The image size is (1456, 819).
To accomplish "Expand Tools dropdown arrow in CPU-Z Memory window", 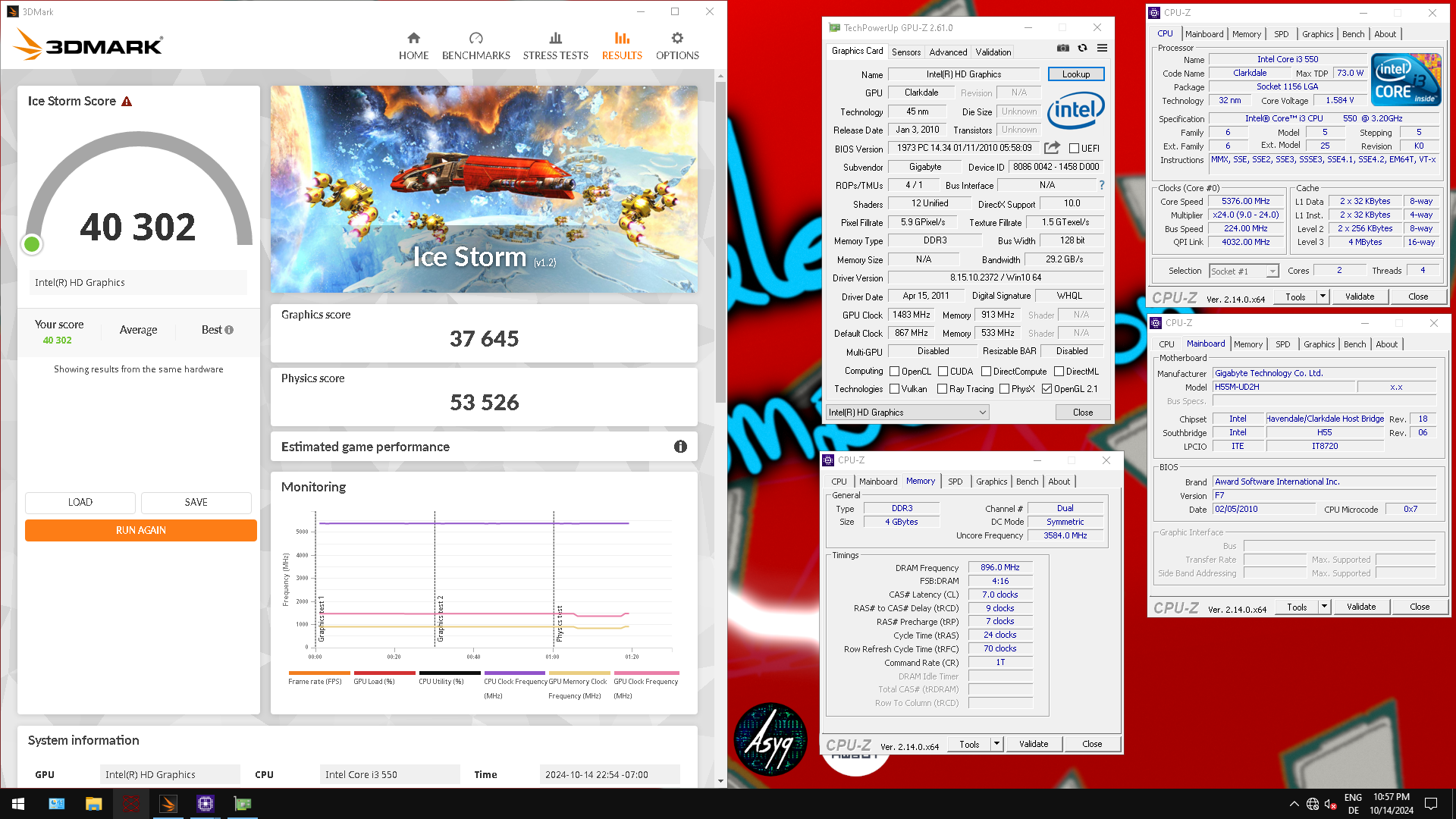I will [x=996, y=744].
